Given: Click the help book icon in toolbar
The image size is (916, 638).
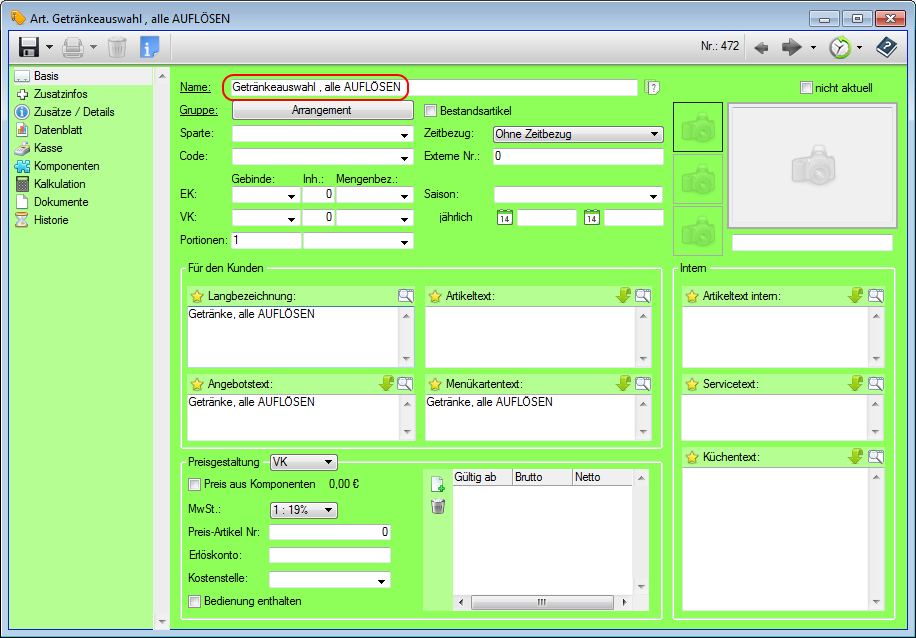Looking at the screenshot, I should pyautogui.click(x=885, y=47).
